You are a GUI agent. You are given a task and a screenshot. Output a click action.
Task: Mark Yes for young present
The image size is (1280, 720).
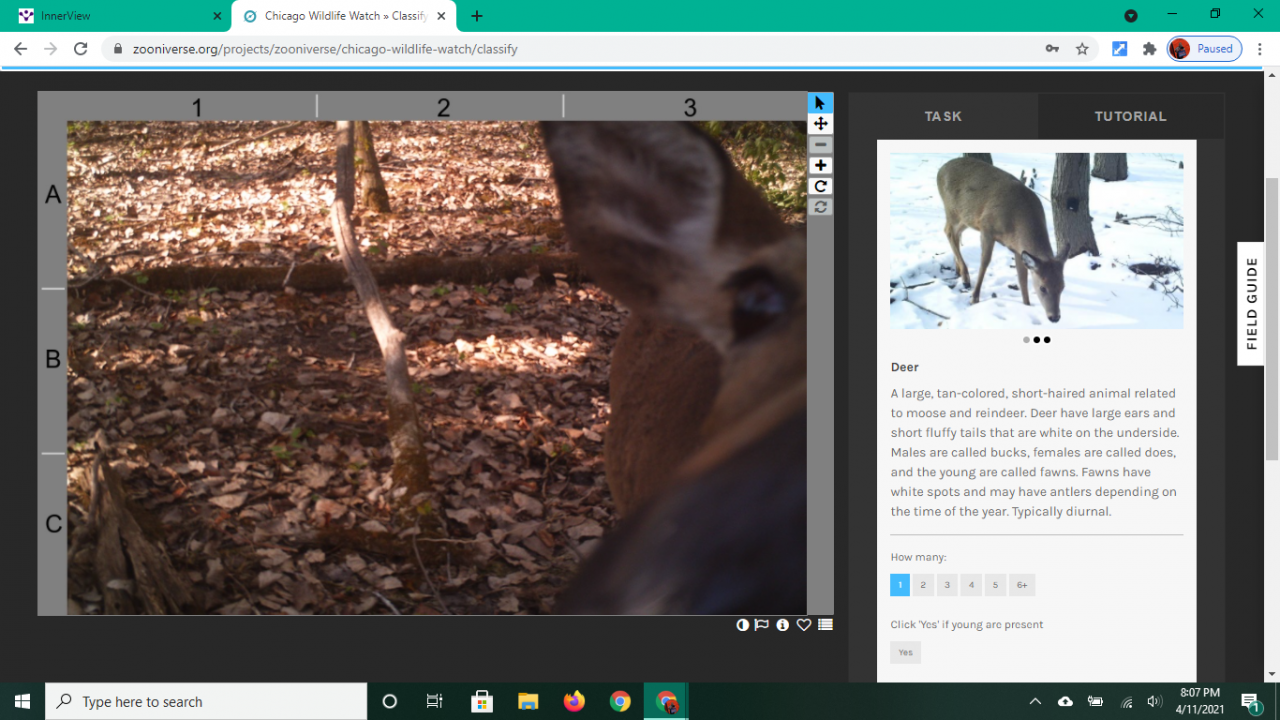click(x=905, y=652)
